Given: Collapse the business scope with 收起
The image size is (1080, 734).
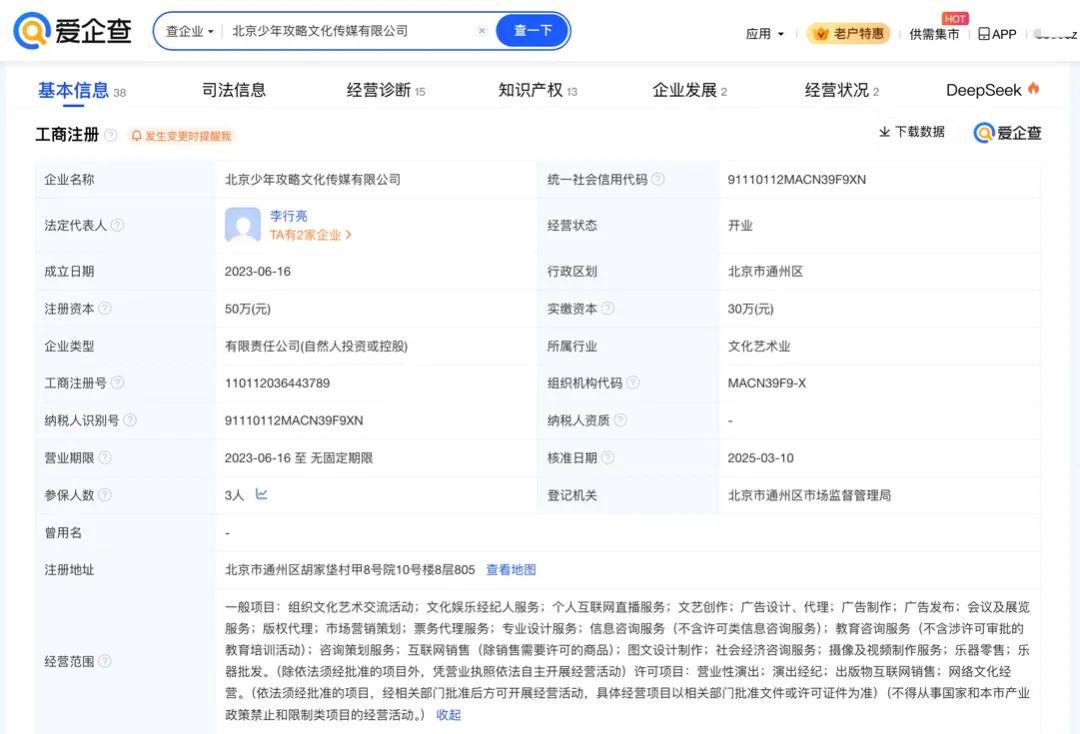Looking at the screenshot, I should click(x=448, y=715).
